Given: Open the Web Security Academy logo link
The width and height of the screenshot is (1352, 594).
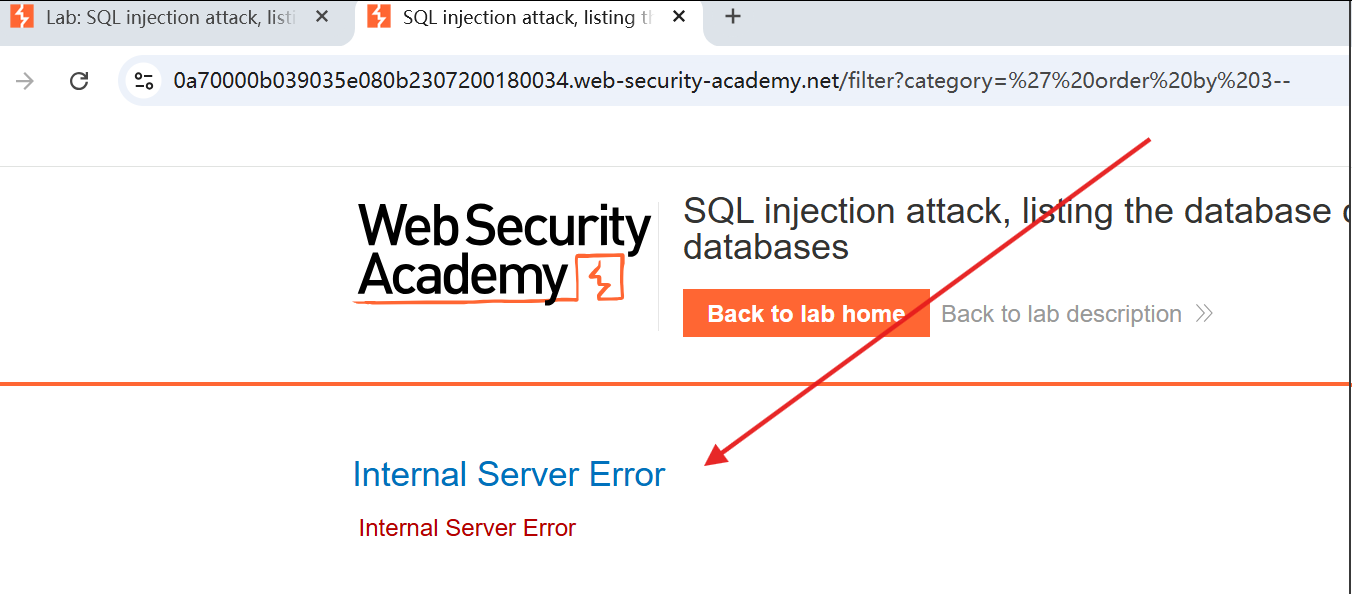Looking at the screenshot, I should [503, 253].
